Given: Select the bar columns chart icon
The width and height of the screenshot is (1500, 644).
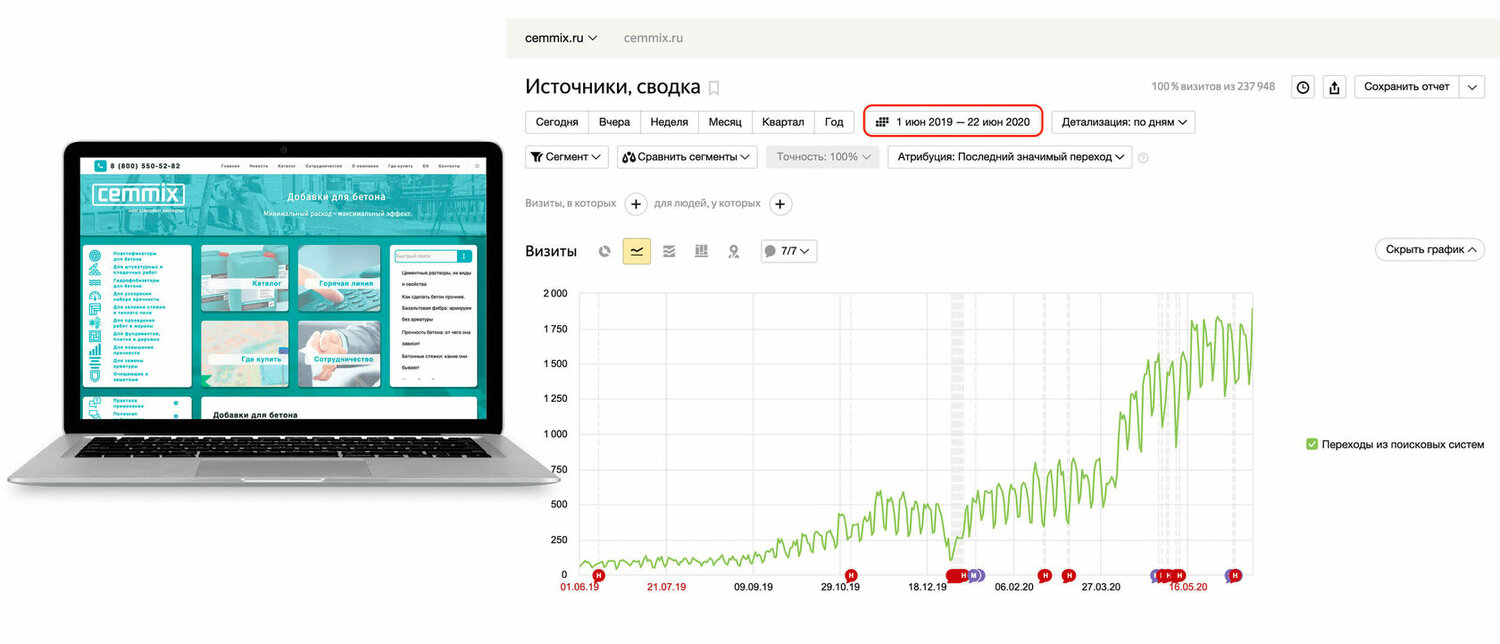Looking at the screenshot, I should 701,251.
